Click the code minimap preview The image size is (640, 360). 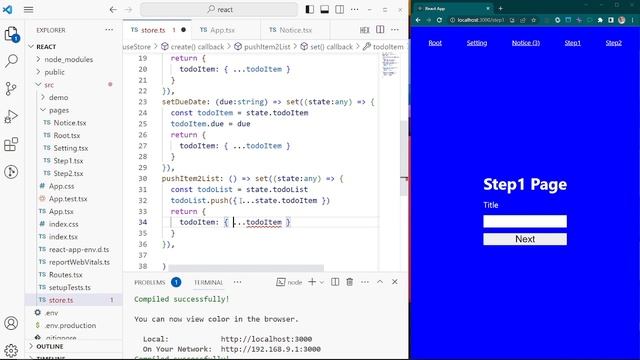point(390,65)
